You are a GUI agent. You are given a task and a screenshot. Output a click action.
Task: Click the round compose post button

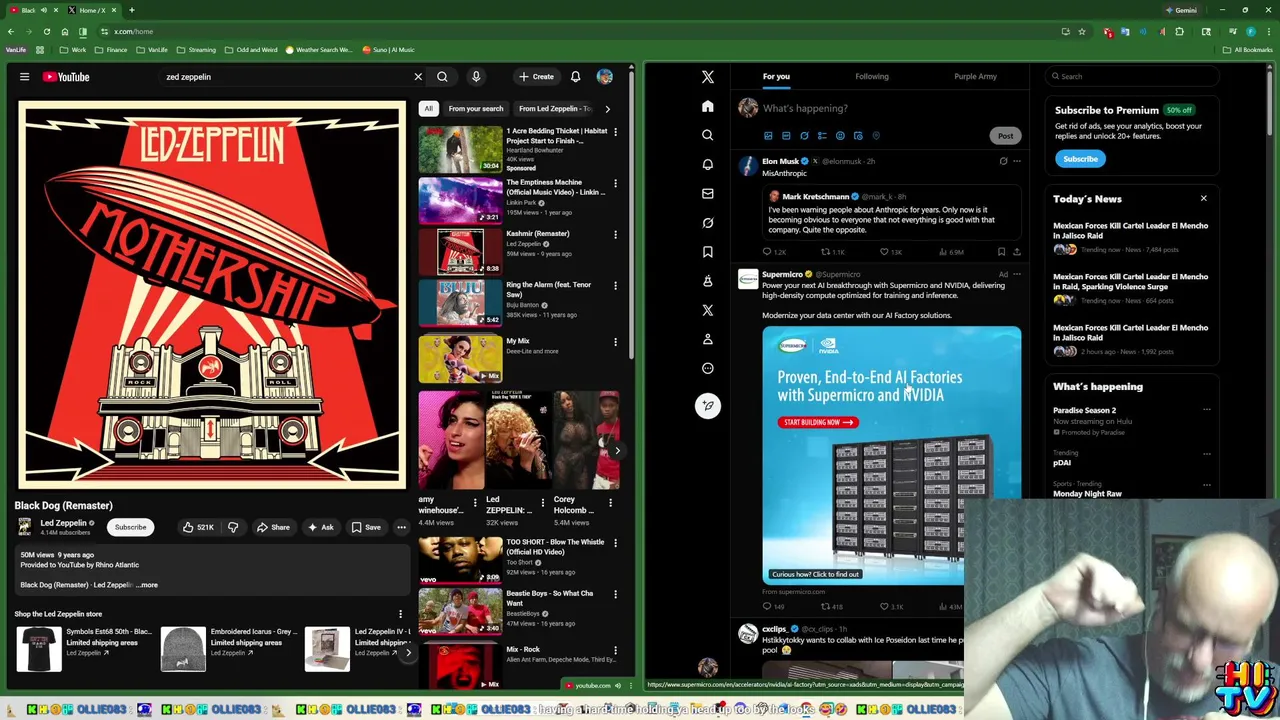pos(707,405)
